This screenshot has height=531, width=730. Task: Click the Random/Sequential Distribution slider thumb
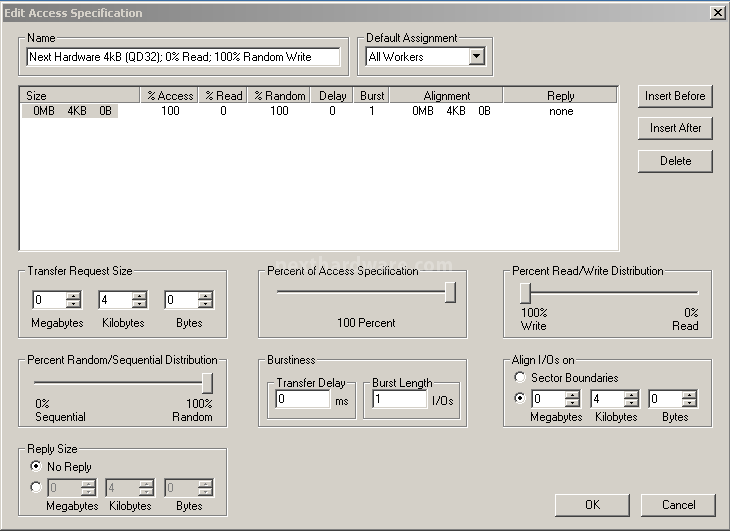(208, 383)
